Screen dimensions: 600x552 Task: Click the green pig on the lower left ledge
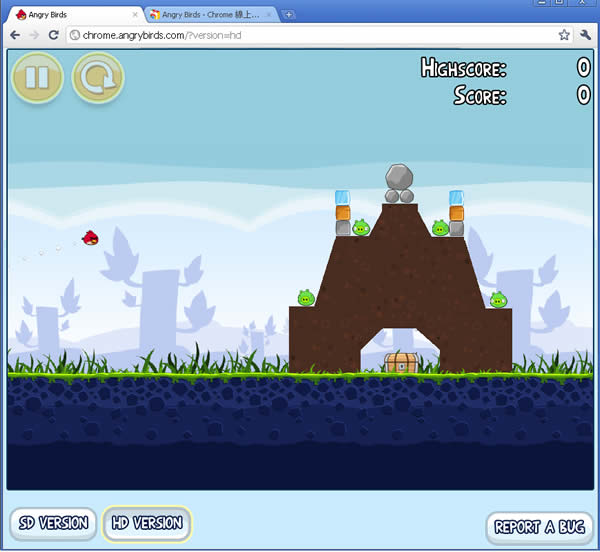point(306,298)
